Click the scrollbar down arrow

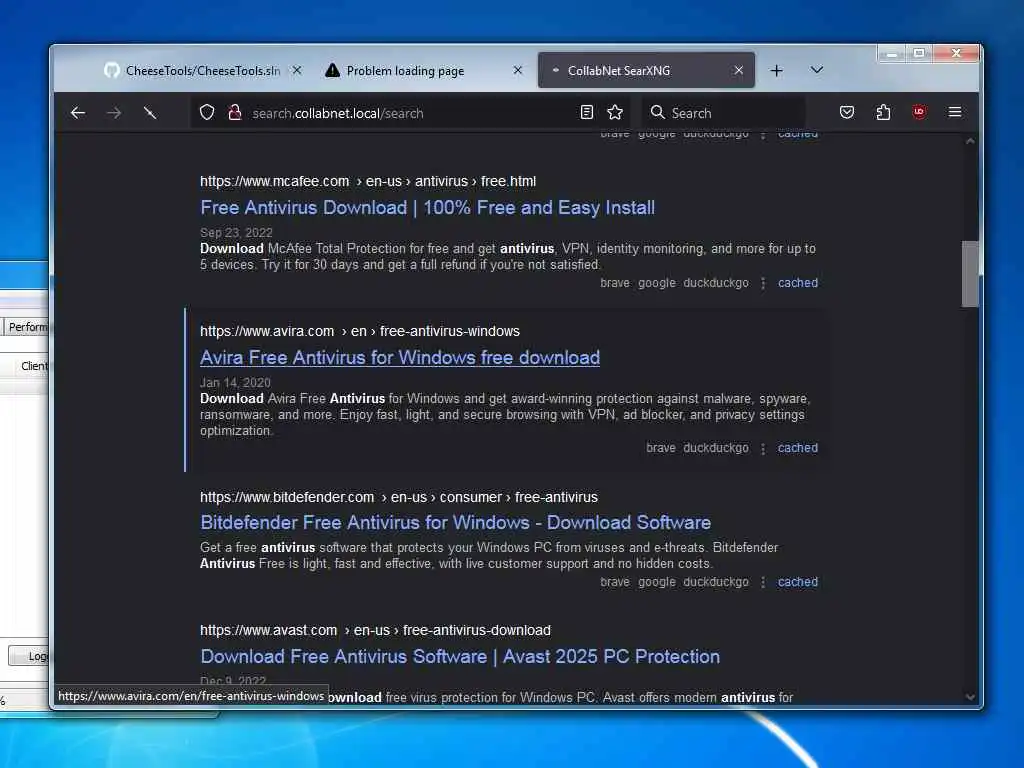(970, 697)
